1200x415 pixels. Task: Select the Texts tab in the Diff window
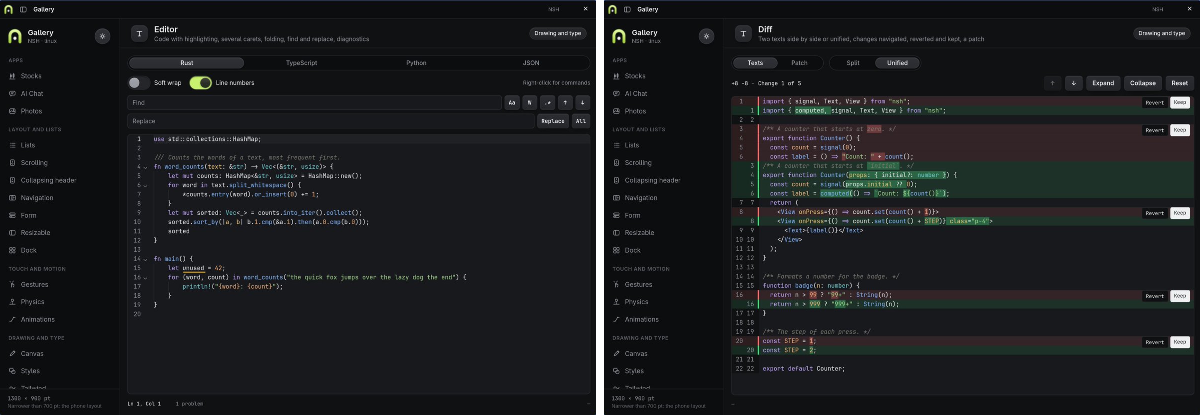[x=755, y=62]
